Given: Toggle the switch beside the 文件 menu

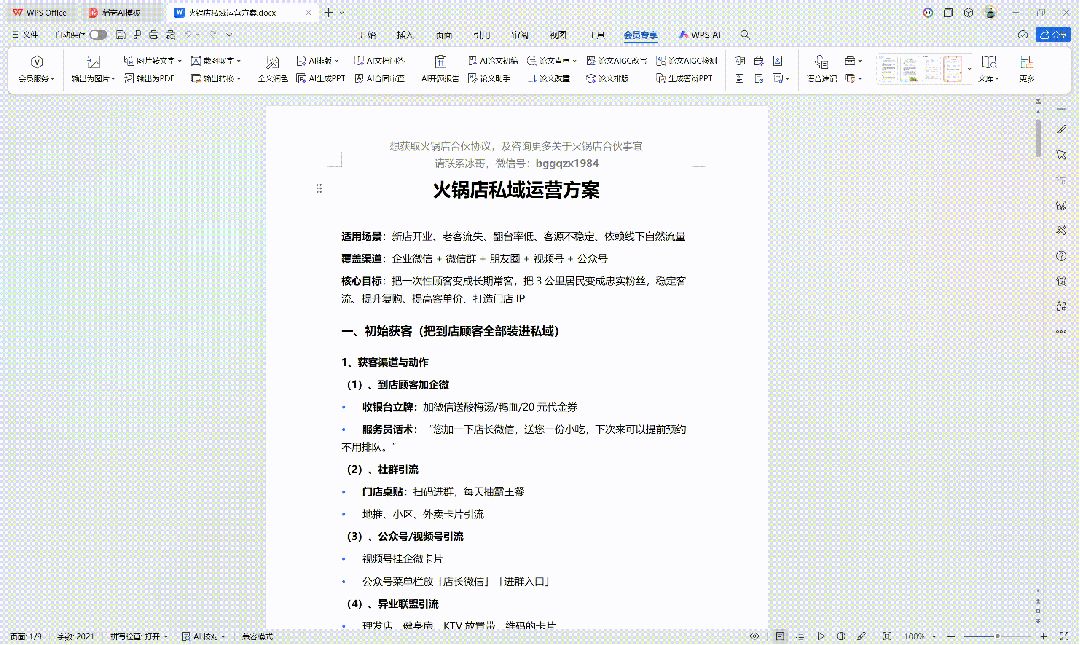Looking at the screenshot, I should click(x=98, y=34).
